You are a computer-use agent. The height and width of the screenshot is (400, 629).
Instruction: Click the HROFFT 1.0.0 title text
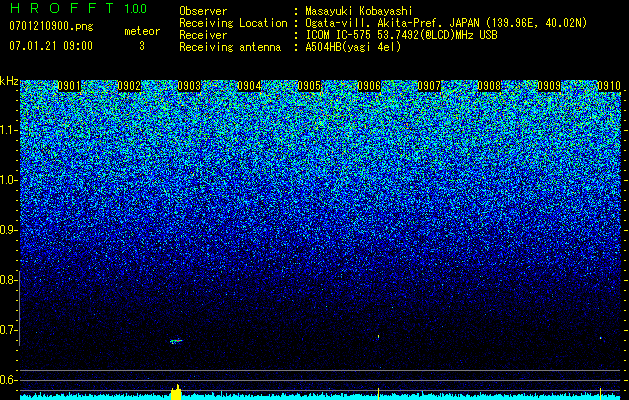click(78, 8)
